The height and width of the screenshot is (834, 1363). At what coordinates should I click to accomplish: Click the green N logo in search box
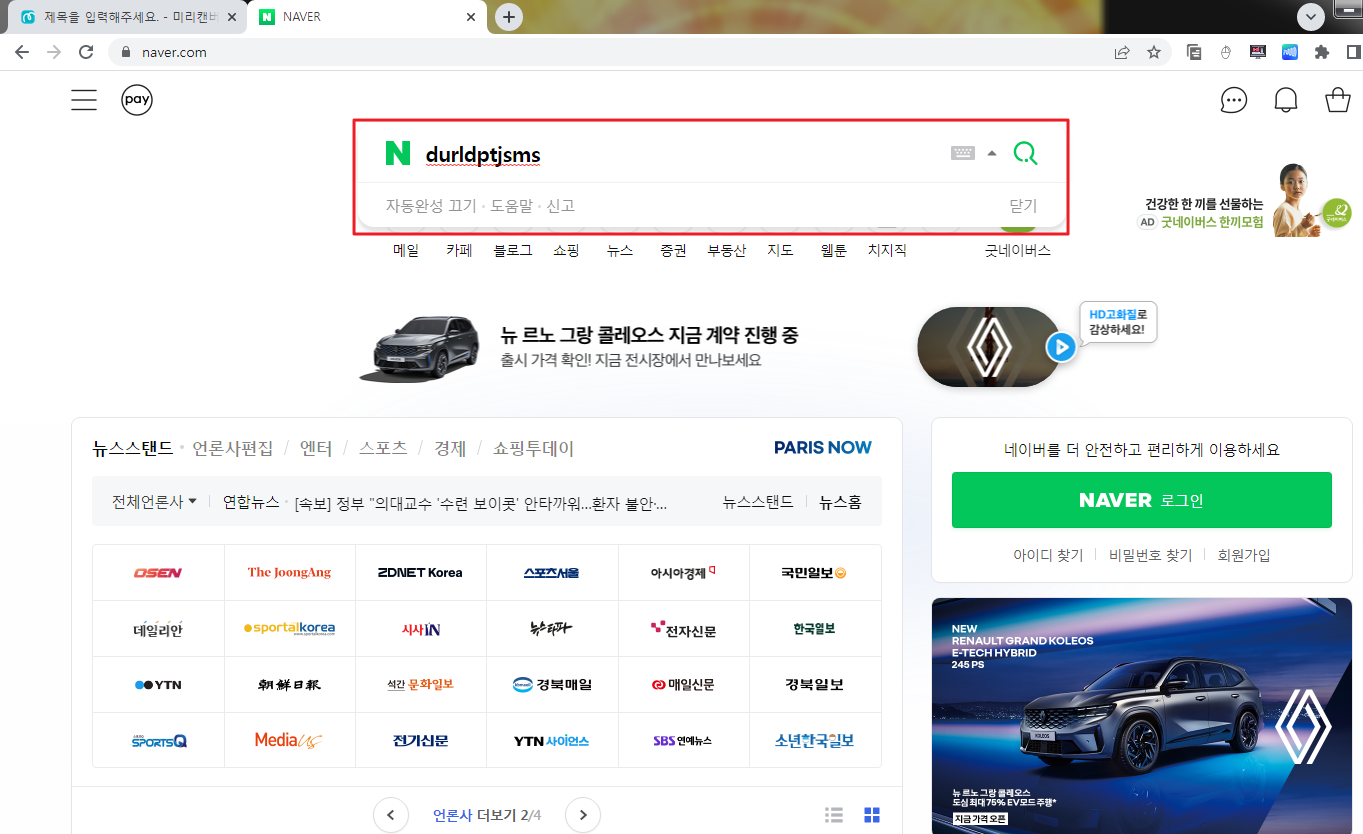tap(398, 153)
